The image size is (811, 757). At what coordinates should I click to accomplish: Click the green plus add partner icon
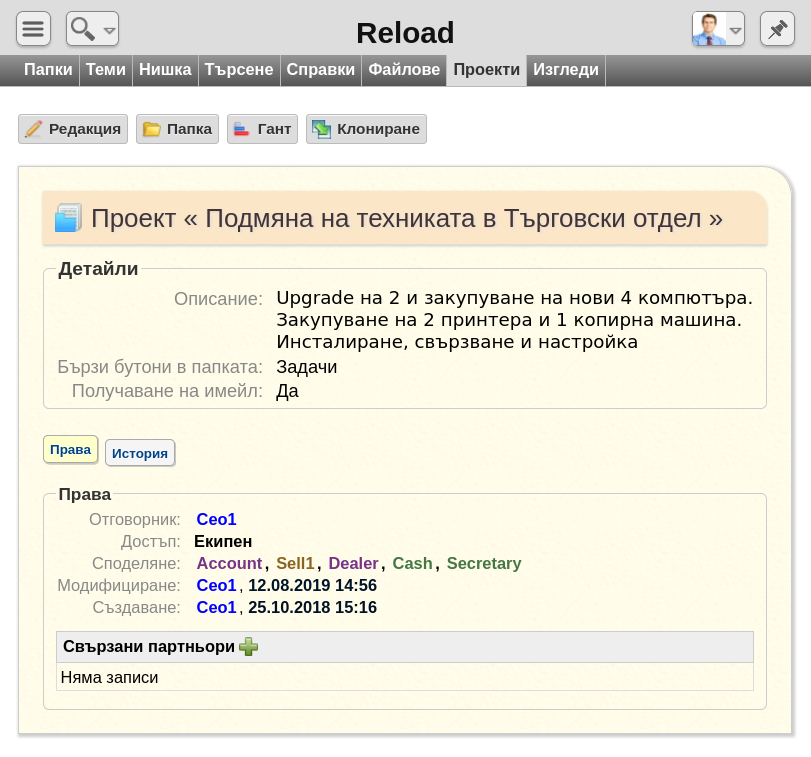click(248, 647)
